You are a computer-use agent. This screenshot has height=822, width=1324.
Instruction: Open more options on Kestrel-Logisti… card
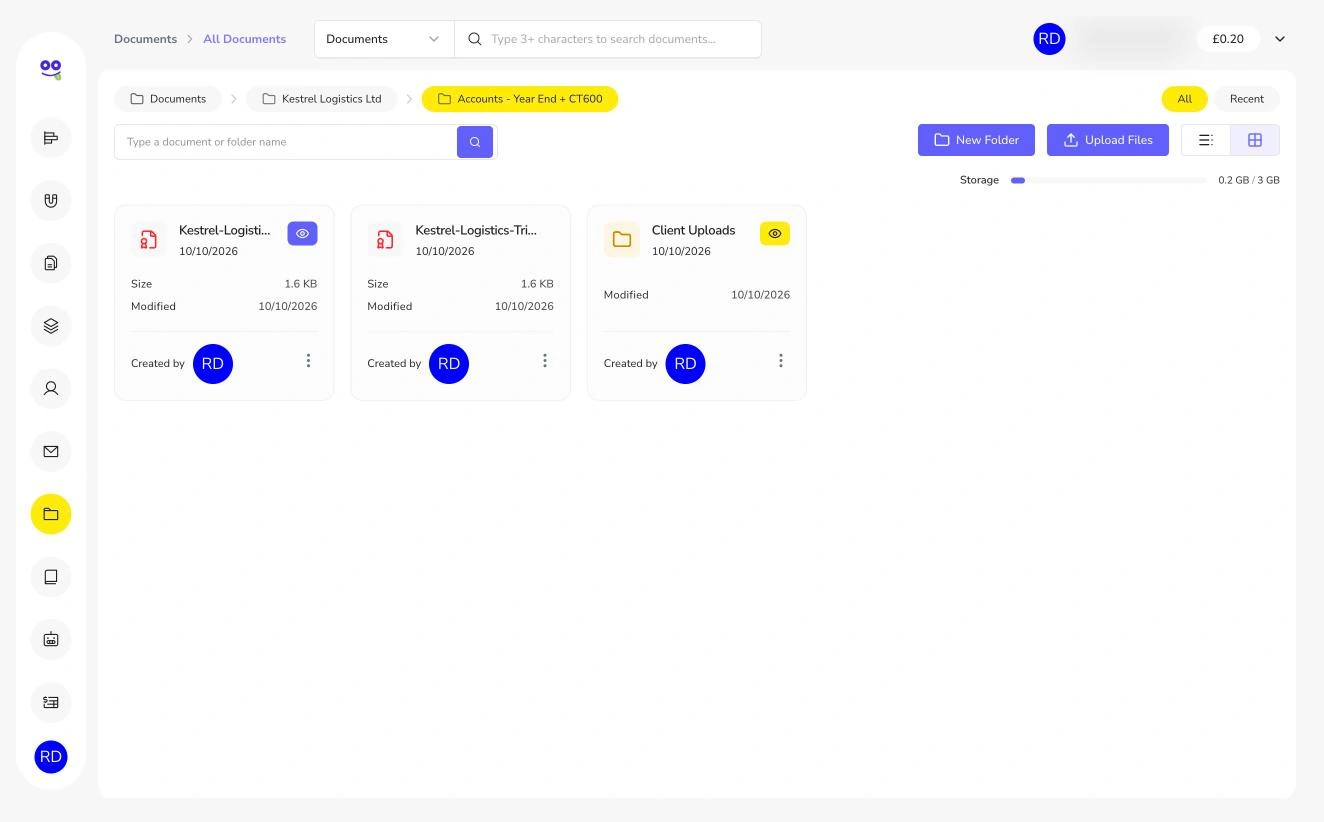[308, 361]
